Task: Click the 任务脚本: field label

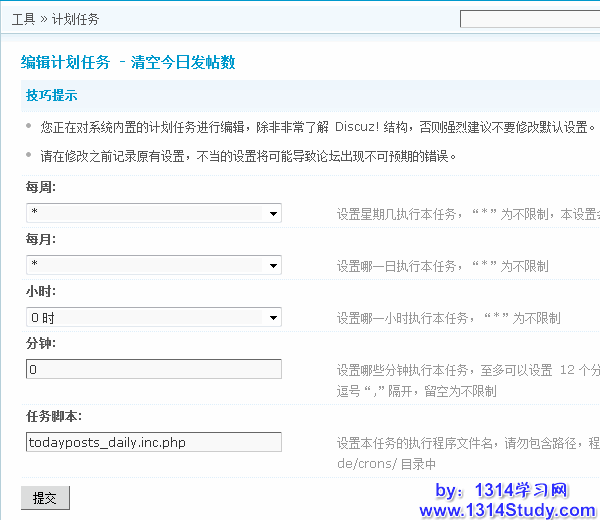Action: point(54,416)
